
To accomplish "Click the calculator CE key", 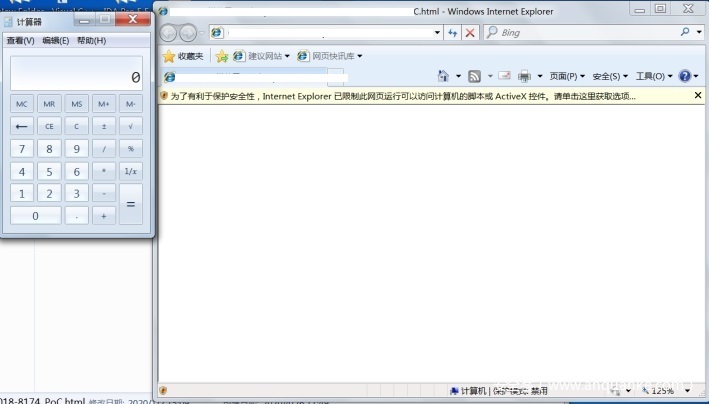I will 49,126.
